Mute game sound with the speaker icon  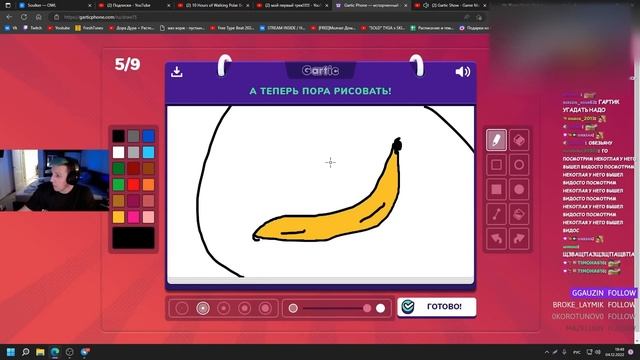pyautogui.click(x=462, y=72)
